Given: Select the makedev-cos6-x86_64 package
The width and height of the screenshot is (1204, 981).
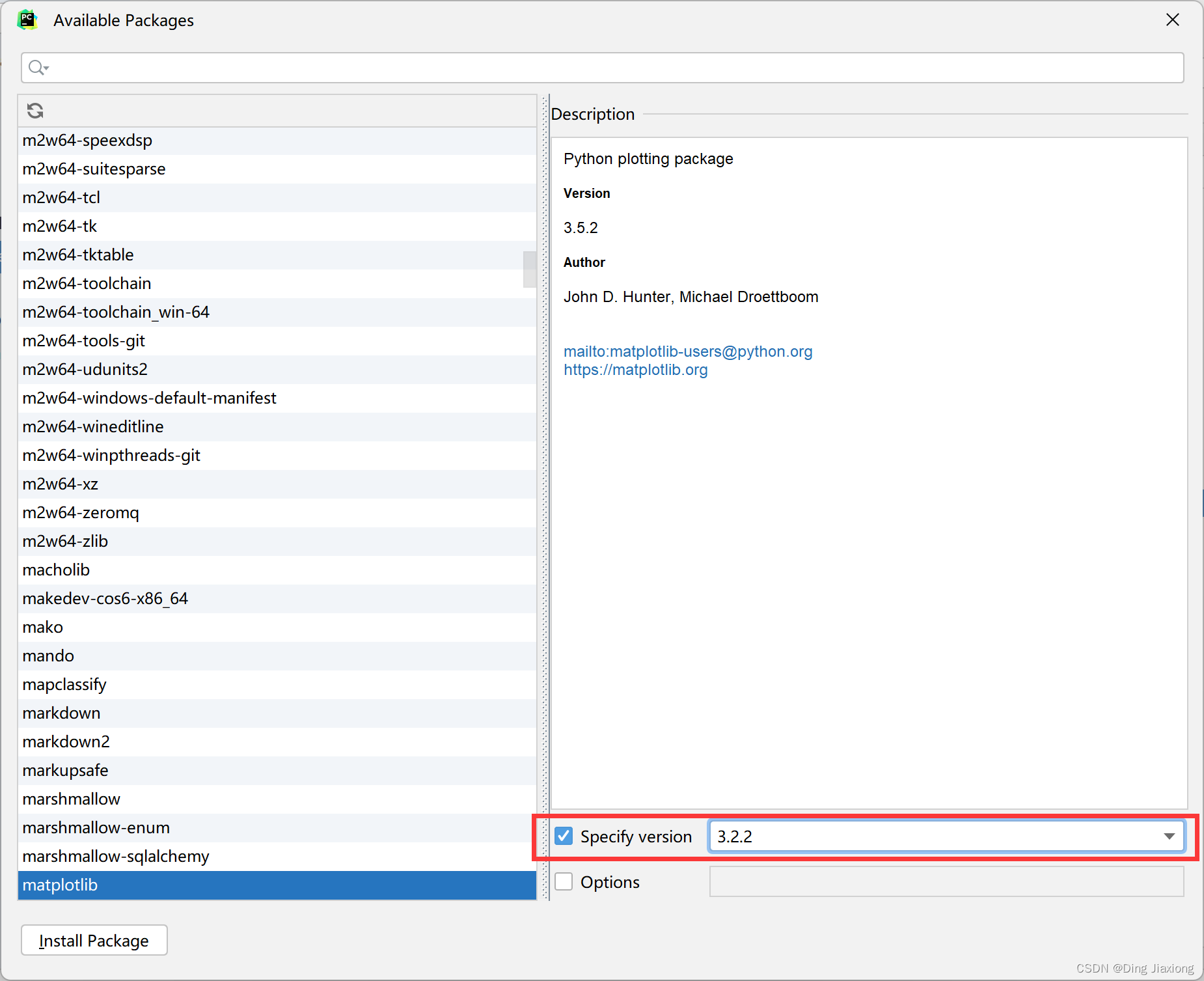Looking at the screenshot, I should coord(277,599).
